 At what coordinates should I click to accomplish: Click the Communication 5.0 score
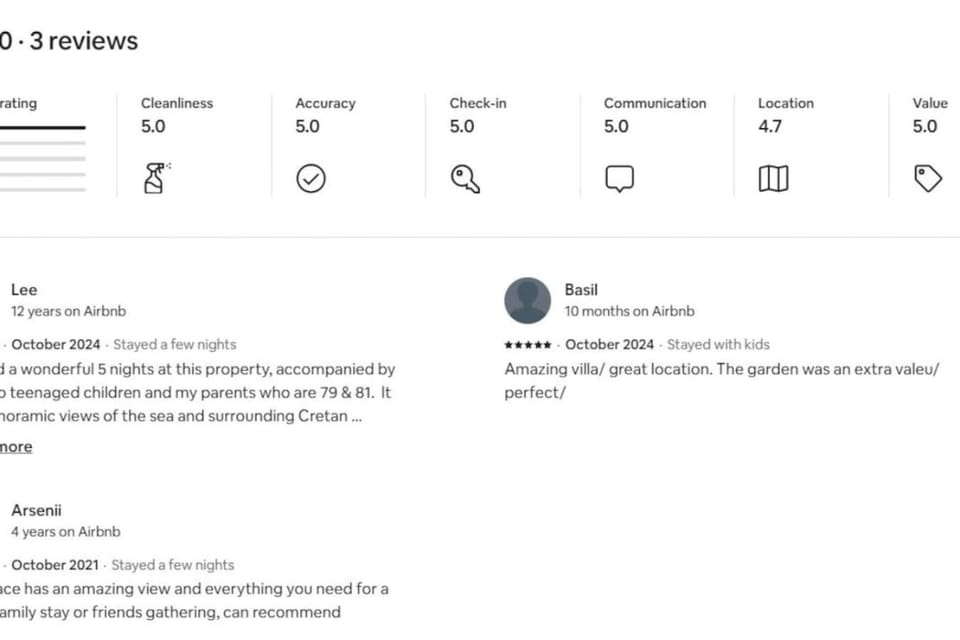click(x=616, y=126)
